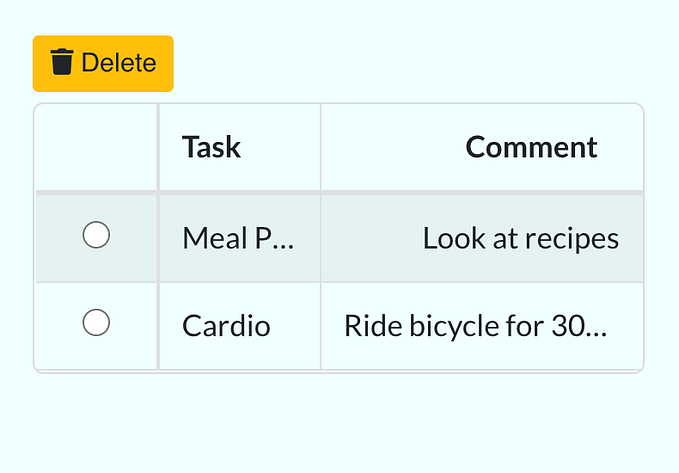Image resolution: width=679 pixels, height=473 pixels.
Task: Click divider between blank header and Task header
Action: click(158, 147)
